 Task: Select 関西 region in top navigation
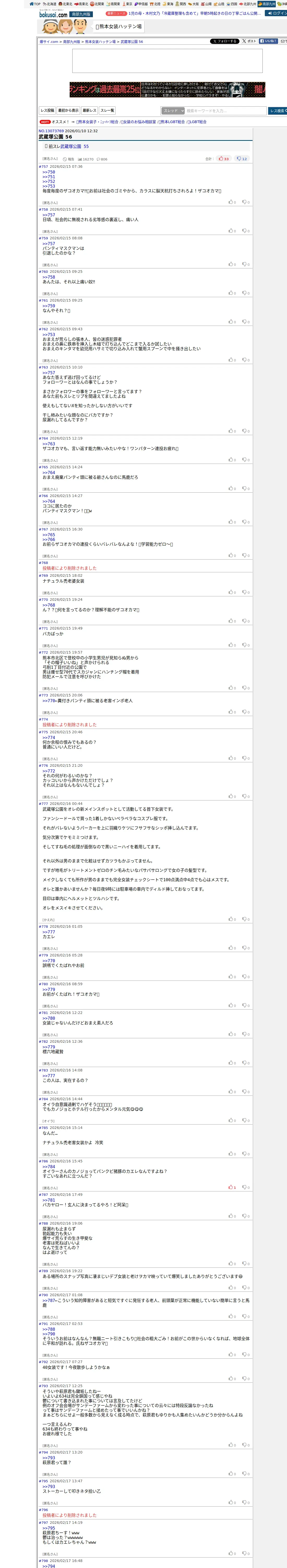[181, 4]
